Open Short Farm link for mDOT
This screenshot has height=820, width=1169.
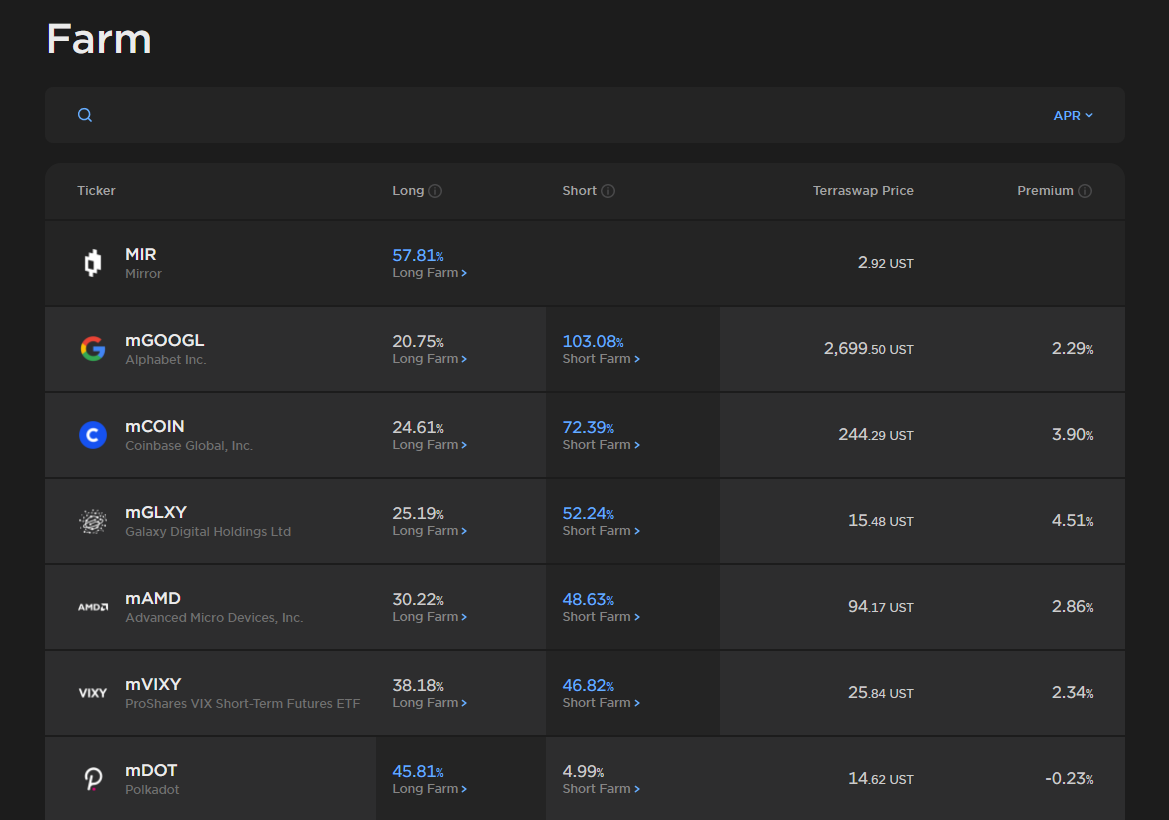click(x=601, y=789)
